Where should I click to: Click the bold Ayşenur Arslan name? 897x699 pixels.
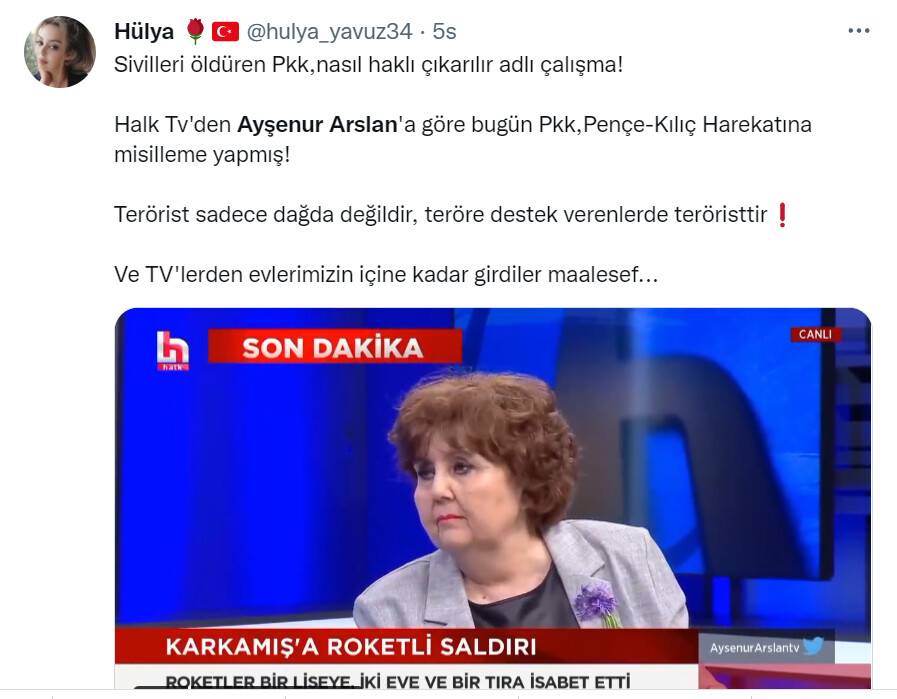point(317,124)
